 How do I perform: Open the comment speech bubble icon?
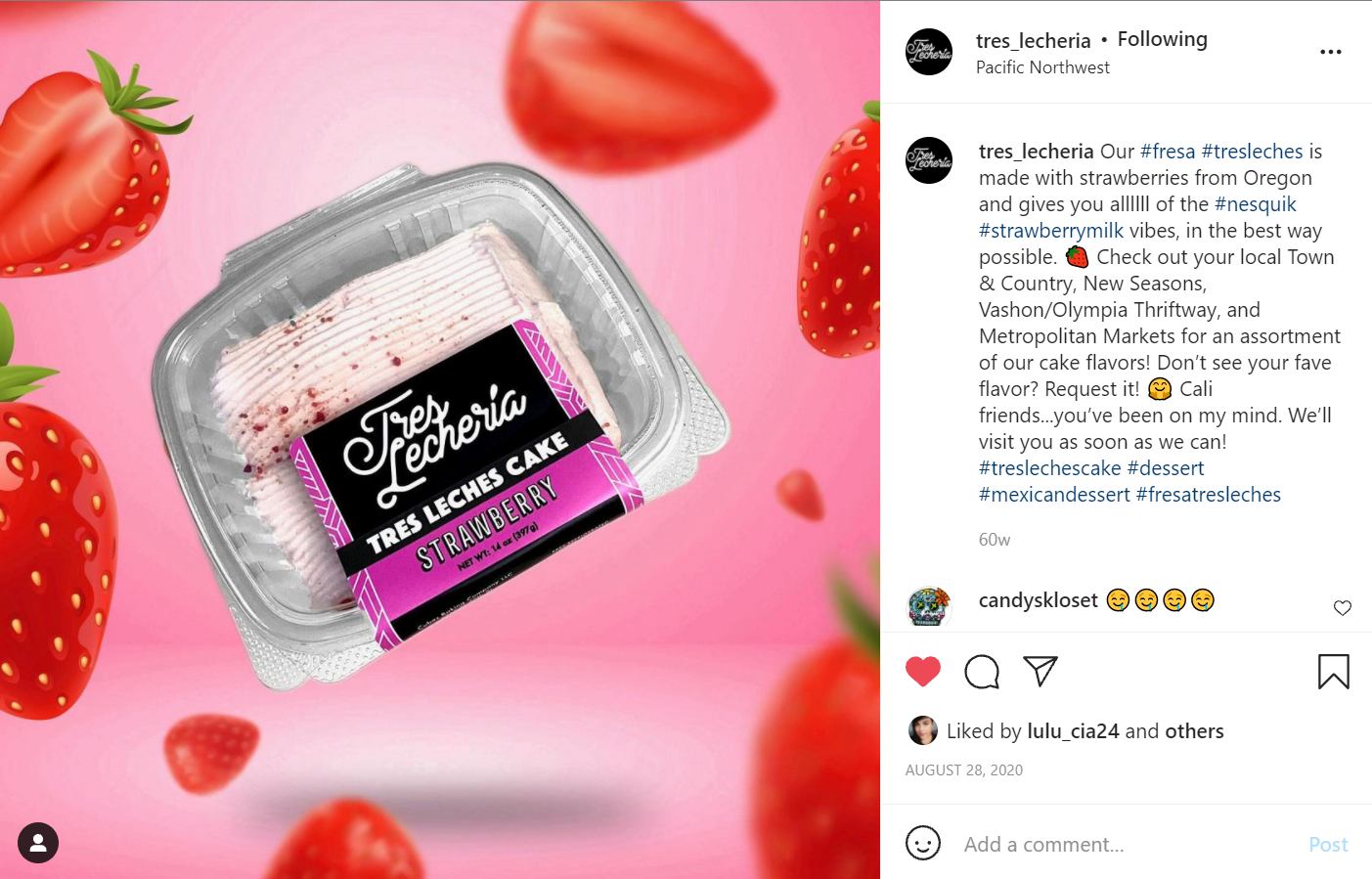[982, 672]
